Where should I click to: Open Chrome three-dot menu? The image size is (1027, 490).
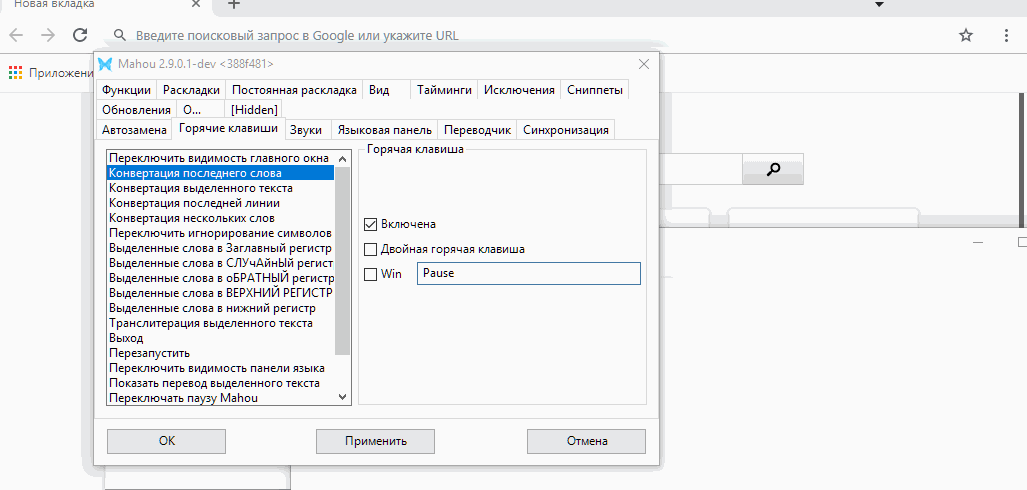1007,35
